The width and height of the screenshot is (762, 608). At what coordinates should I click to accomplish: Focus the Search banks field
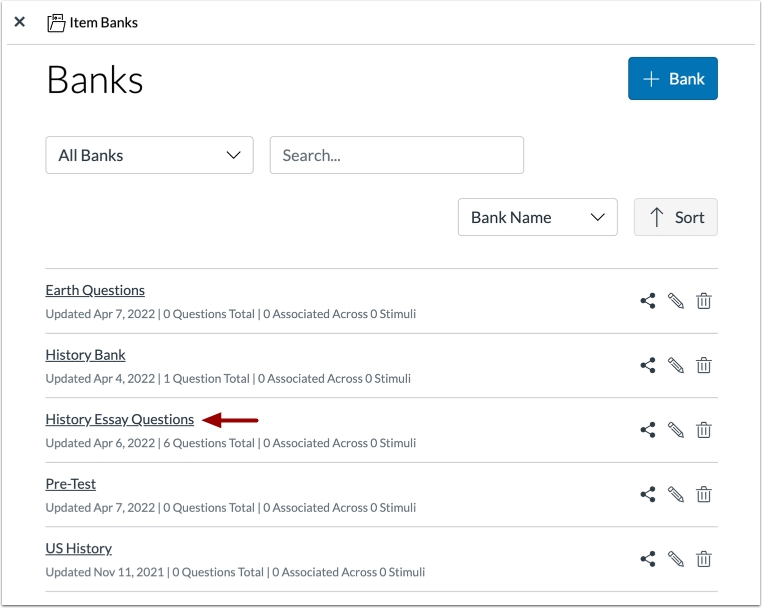[396, 155]
